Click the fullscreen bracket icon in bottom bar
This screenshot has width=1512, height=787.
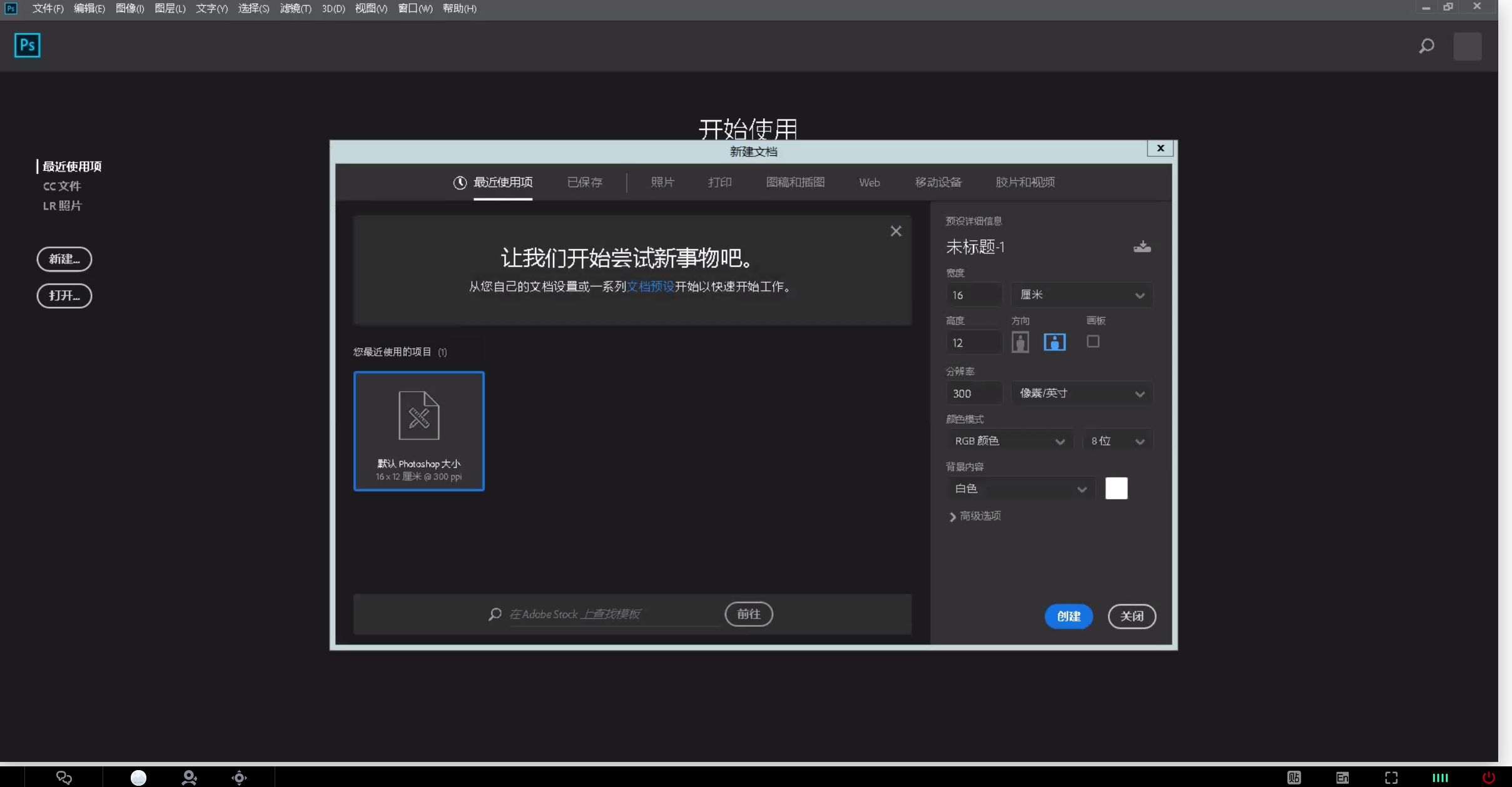(1391, 778)
